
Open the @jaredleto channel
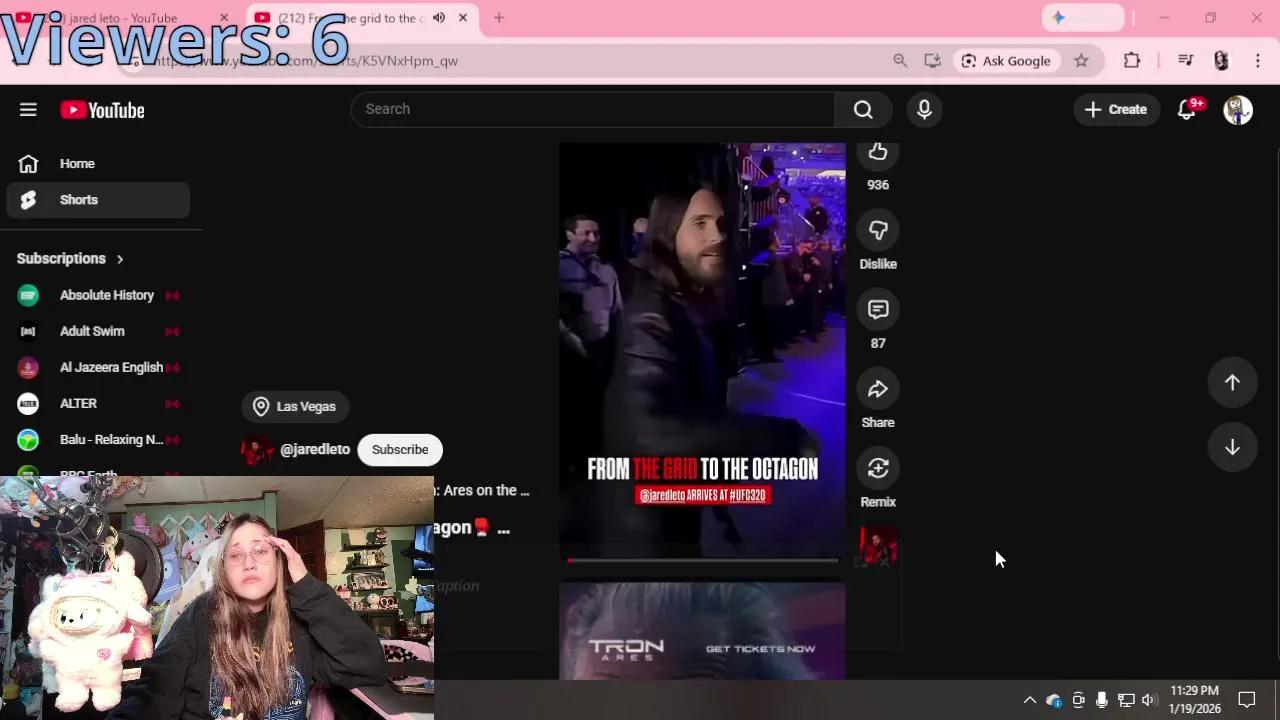coord(314,450)
